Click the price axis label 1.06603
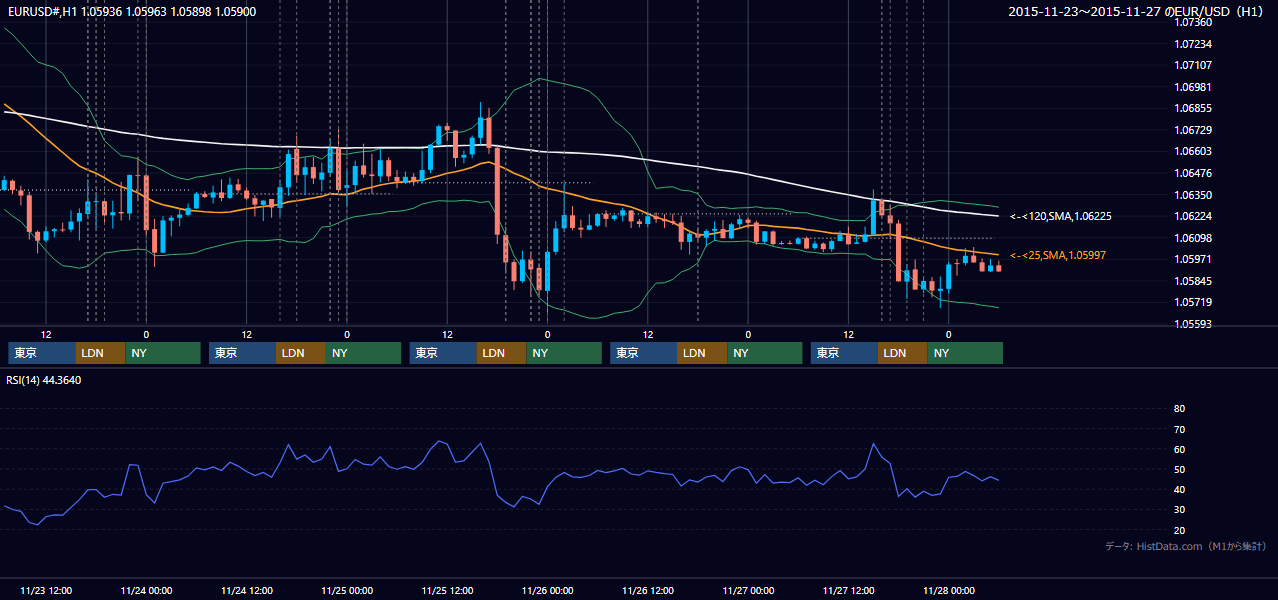1278x600 pixels. click(x=1193, y=151)
